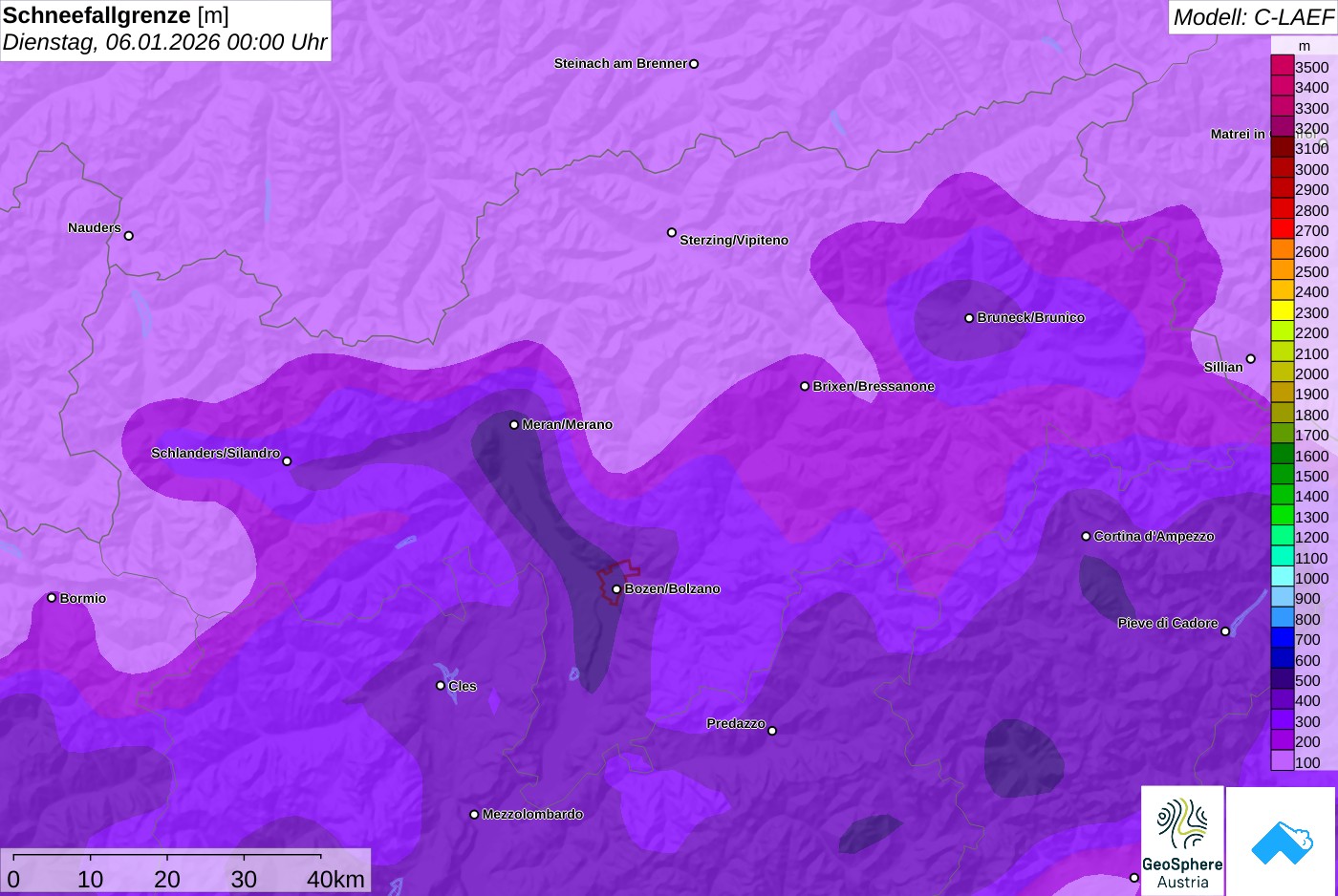Image resolution: width=1338 pixels, height=896 pixels.
Task: Click the blue cloud arrow logo
Action: (x=1281, y=841)
